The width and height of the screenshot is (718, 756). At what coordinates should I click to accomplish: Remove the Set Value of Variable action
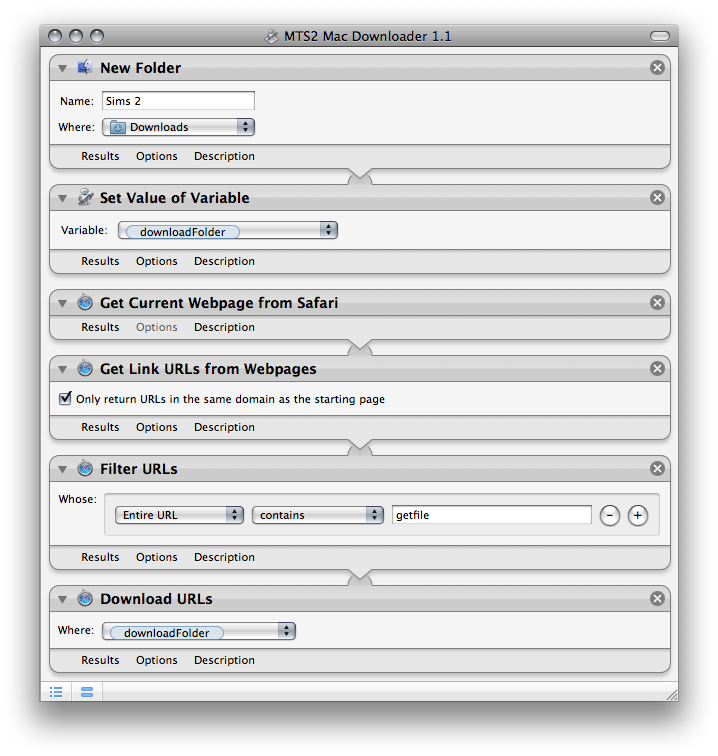pos(657,197)
